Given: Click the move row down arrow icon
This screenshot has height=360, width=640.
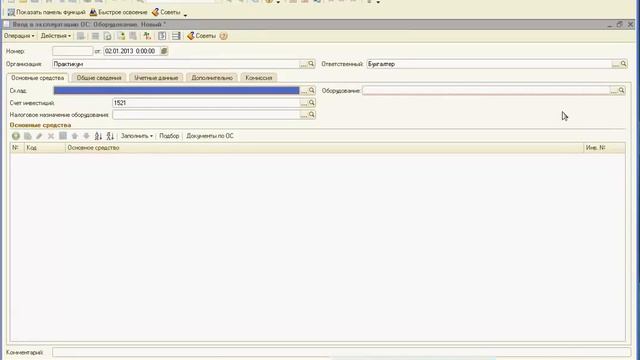Looking at the screenshot, I should [x=87, y=136].
